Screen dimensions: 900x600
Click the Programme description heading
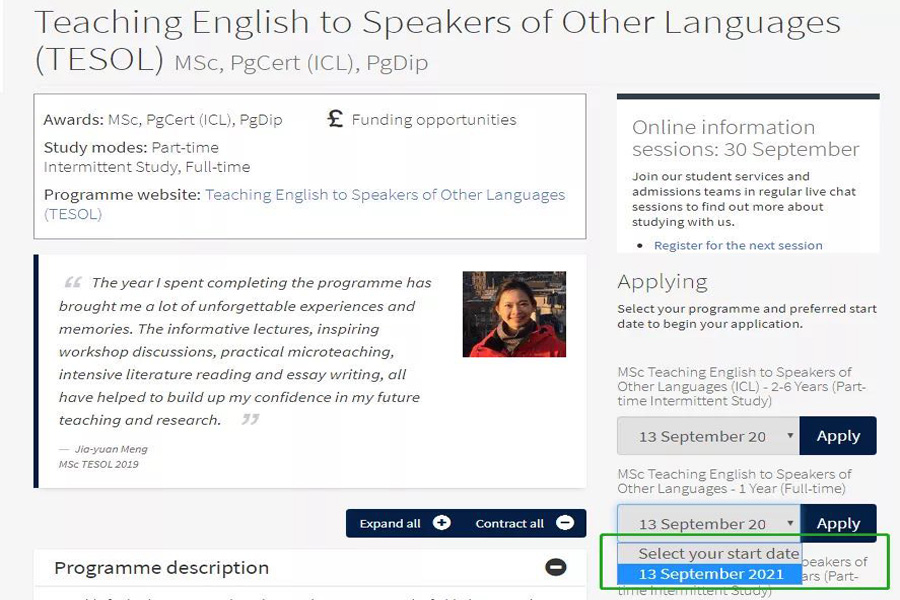pos(161,568)
